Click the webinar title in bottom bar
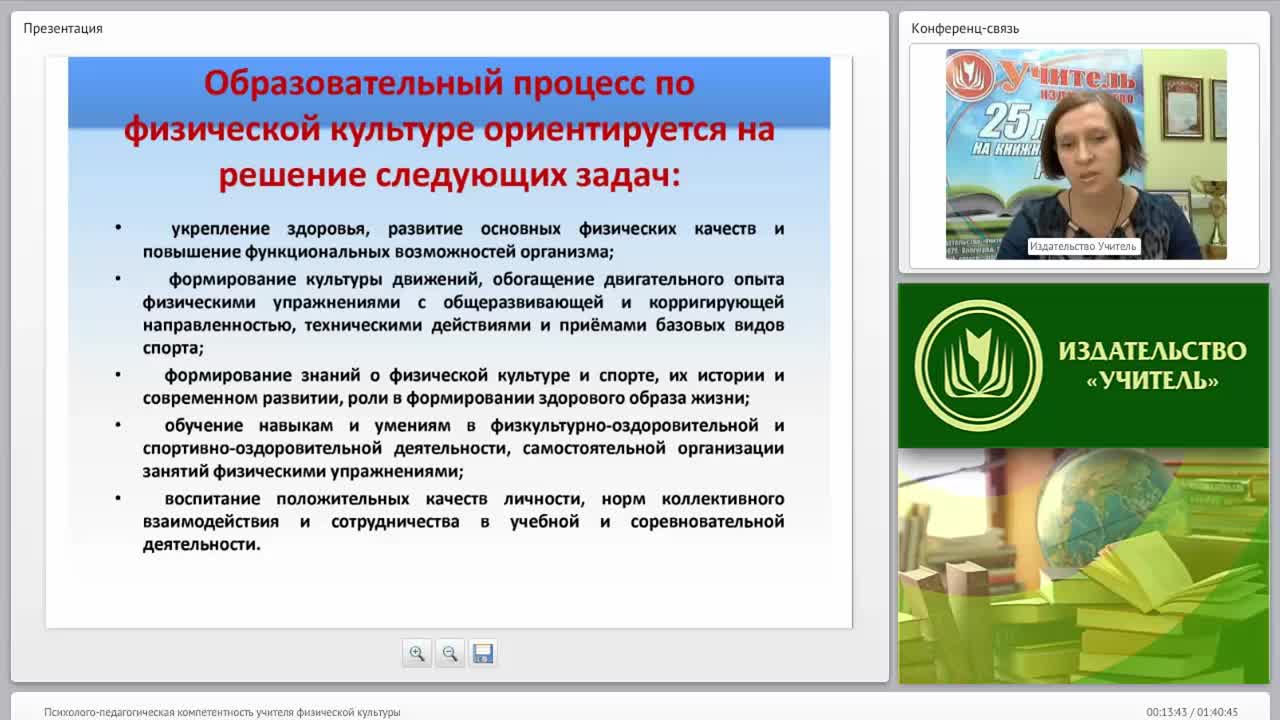The image size is (1280, 720). pos(222,712)
